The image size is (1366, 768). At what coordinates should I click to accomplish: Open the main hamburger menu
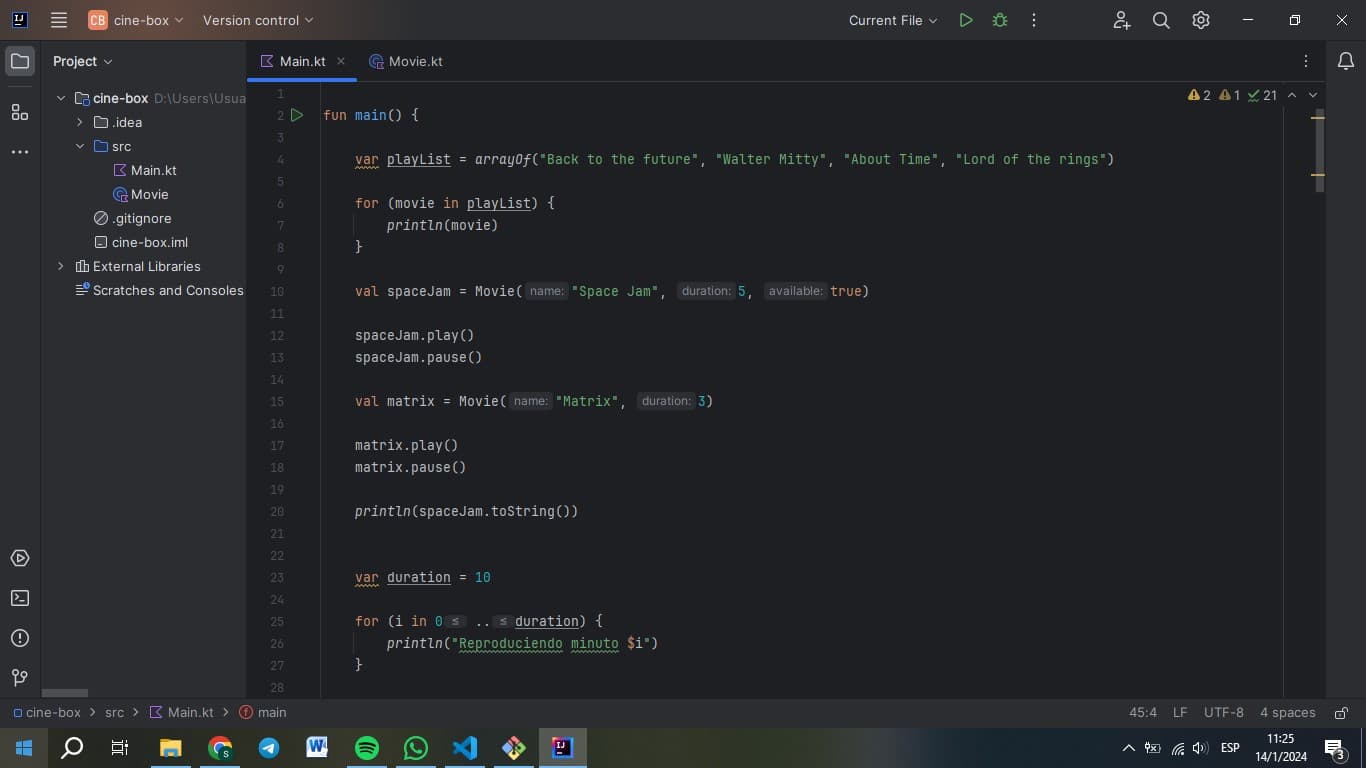pos(59,20)
